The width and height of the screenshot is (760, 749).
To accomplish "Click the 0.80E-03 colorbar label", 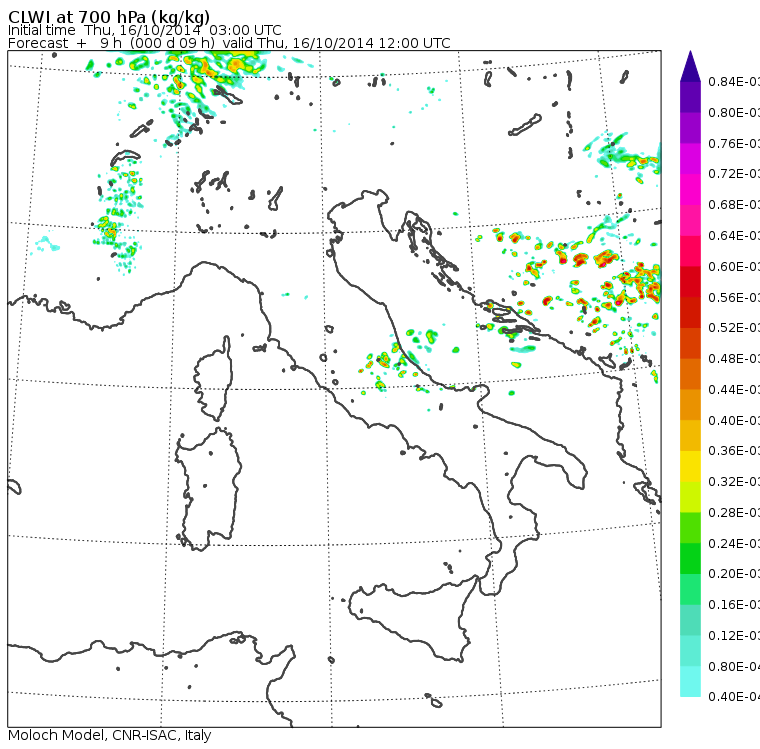I will pyautogui.click(x=734, y=112).
